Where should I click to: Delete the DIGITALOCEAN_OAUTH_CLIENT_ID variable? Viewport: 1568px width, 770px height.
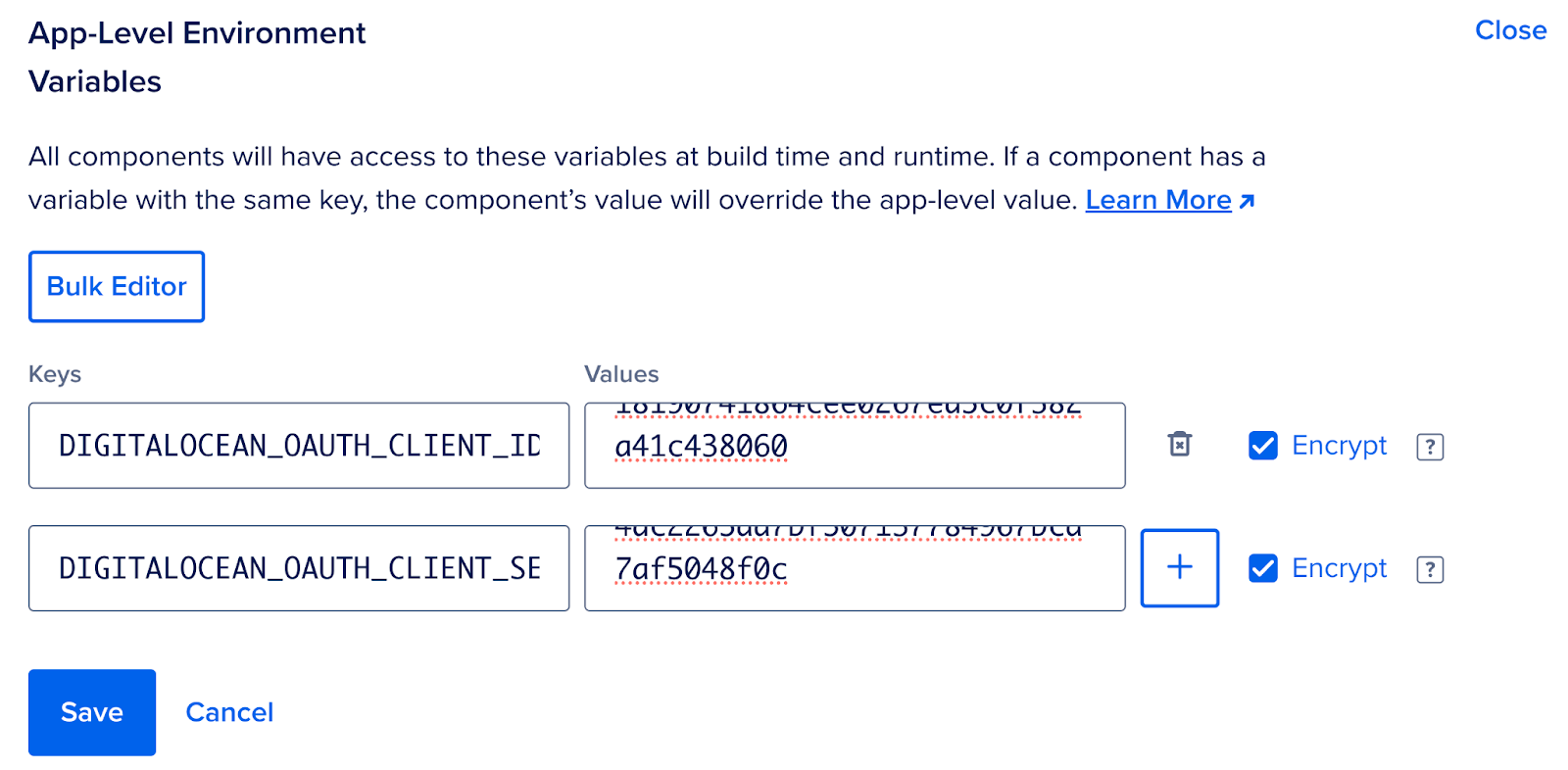pyautogui.click(x=1179, y=445)
